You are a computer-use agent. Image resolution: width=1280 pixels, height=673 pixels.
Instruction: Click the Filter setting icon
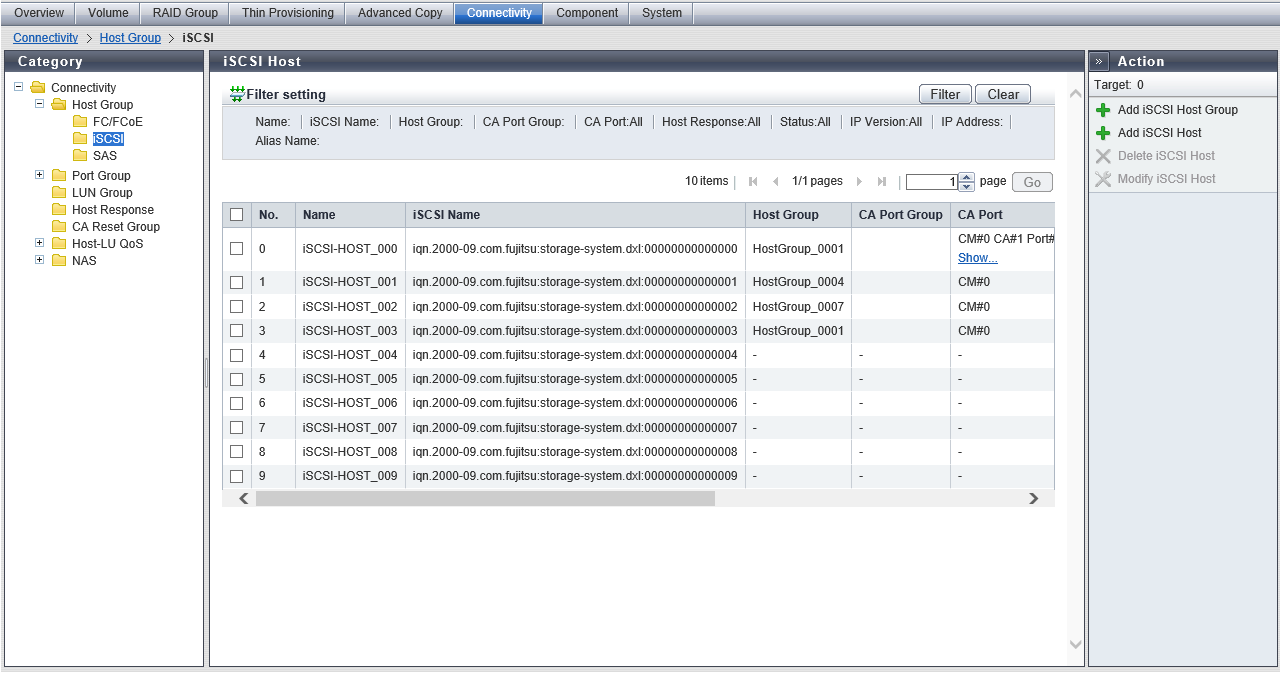click(x=237, y=94)
